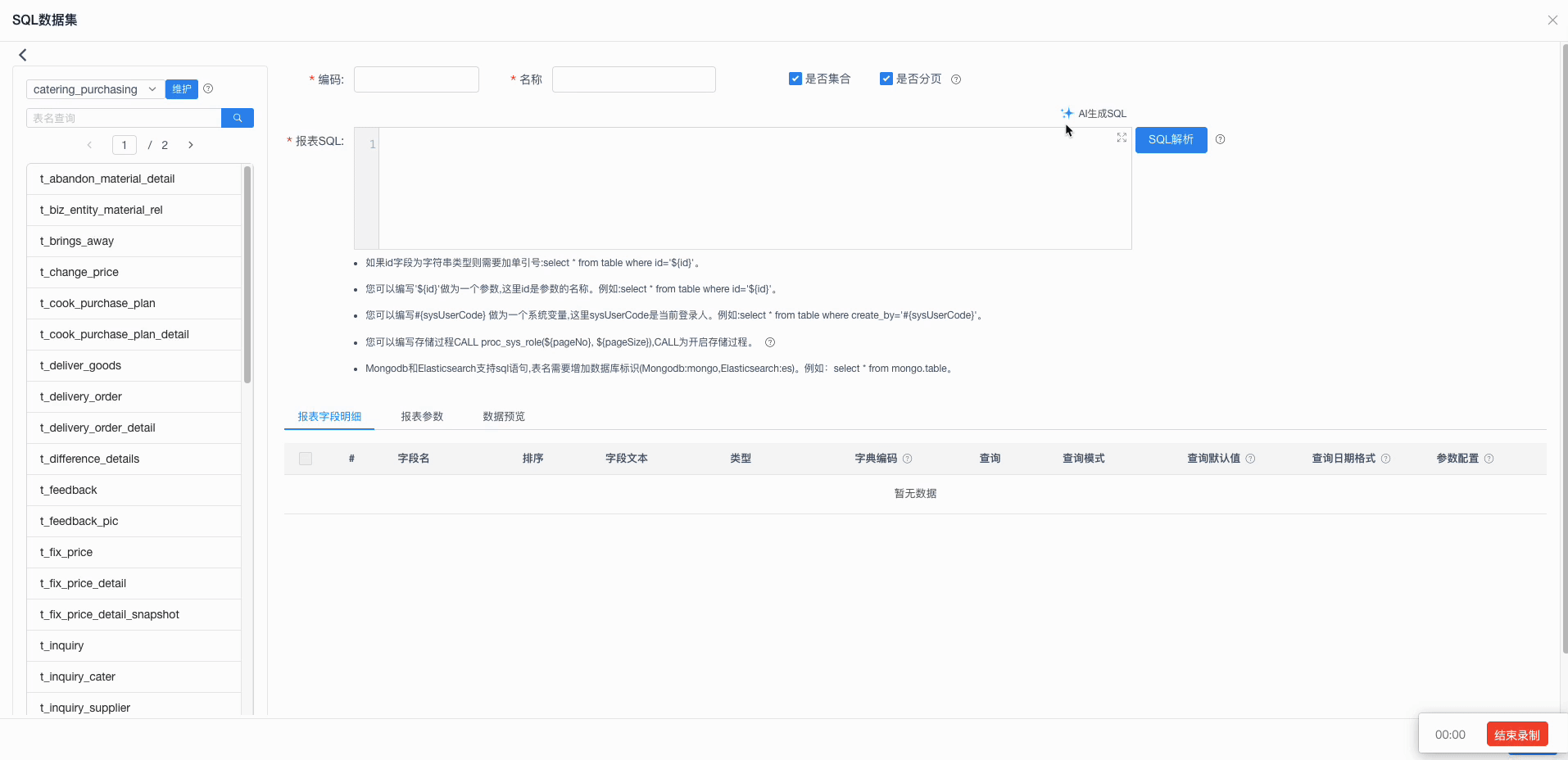Click the 类型 column header
Image resolution: width=1568 pixels, height=760 pixels.
pos(741,459)
